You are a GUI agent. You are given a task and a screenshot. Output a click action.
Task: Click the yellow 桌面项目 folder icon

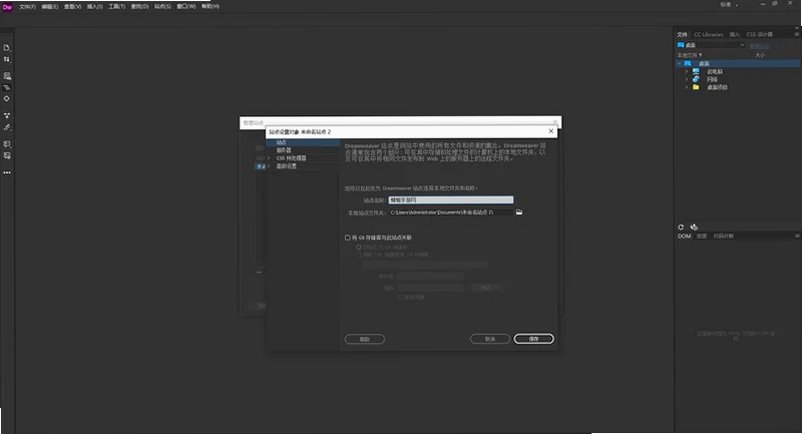pyautogui.click(x=696, y=87)
